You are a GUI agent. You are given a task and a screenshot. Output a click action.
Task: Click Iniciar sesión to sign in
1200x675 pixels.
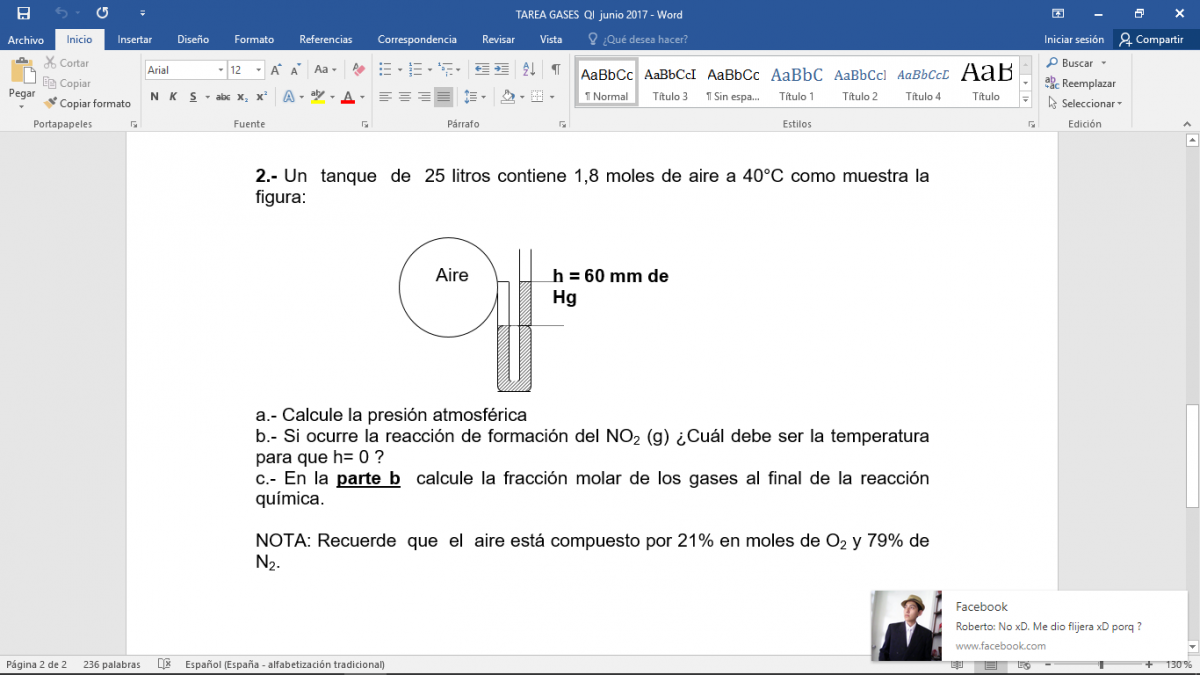click(x=1074, y=40)
